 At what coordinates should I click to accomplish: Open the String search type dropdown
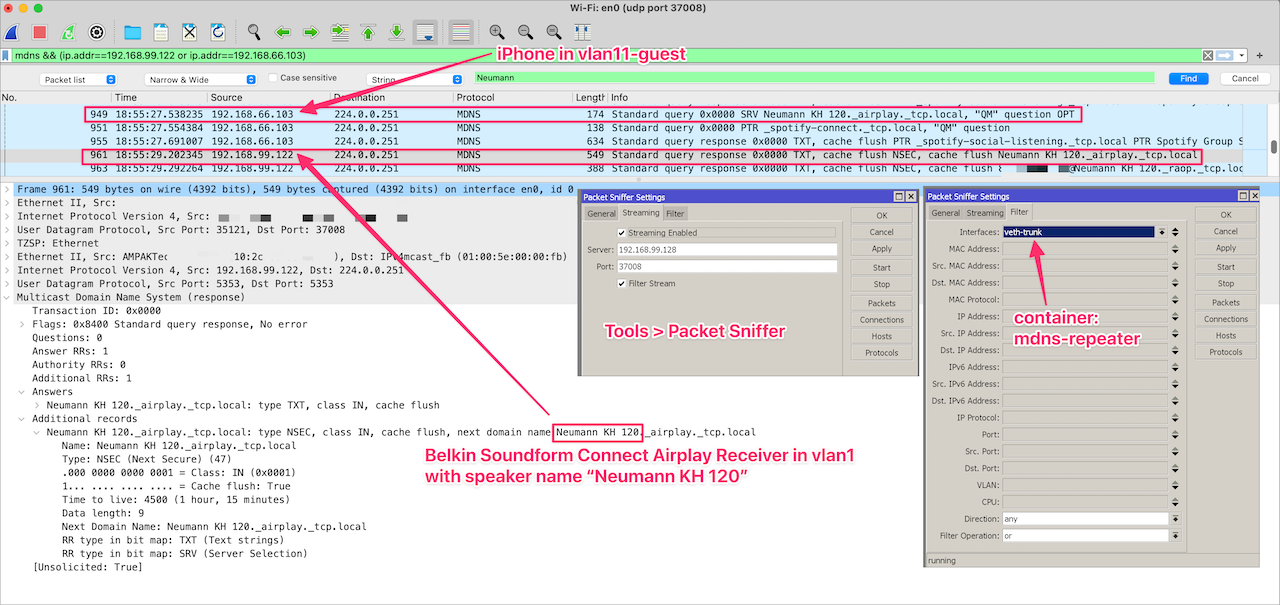(x=415, y=79)
